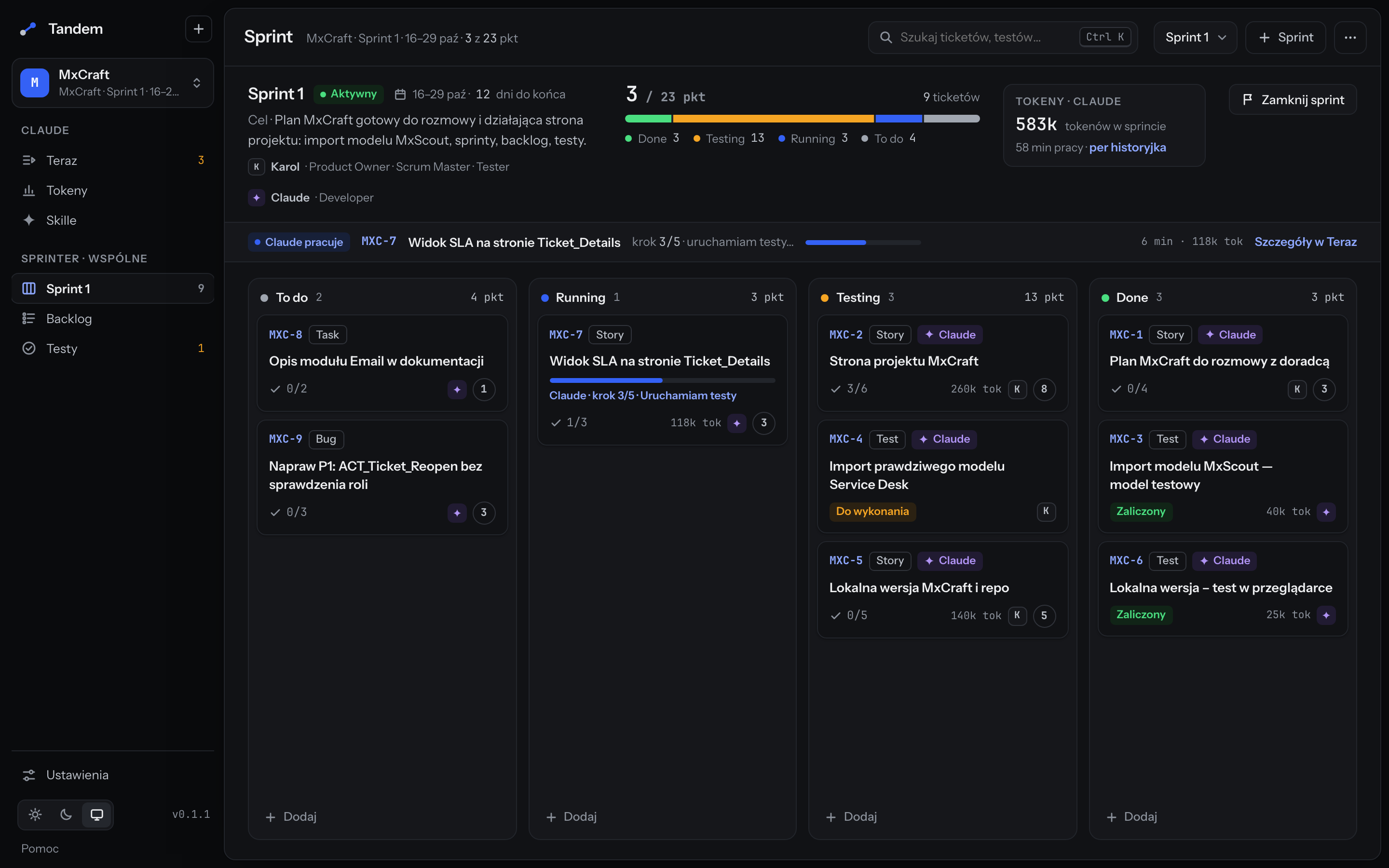Open the Teraz sidebar item
Image resolution: width=1389 pixels, height=868 pixels.
pos(112,160)
